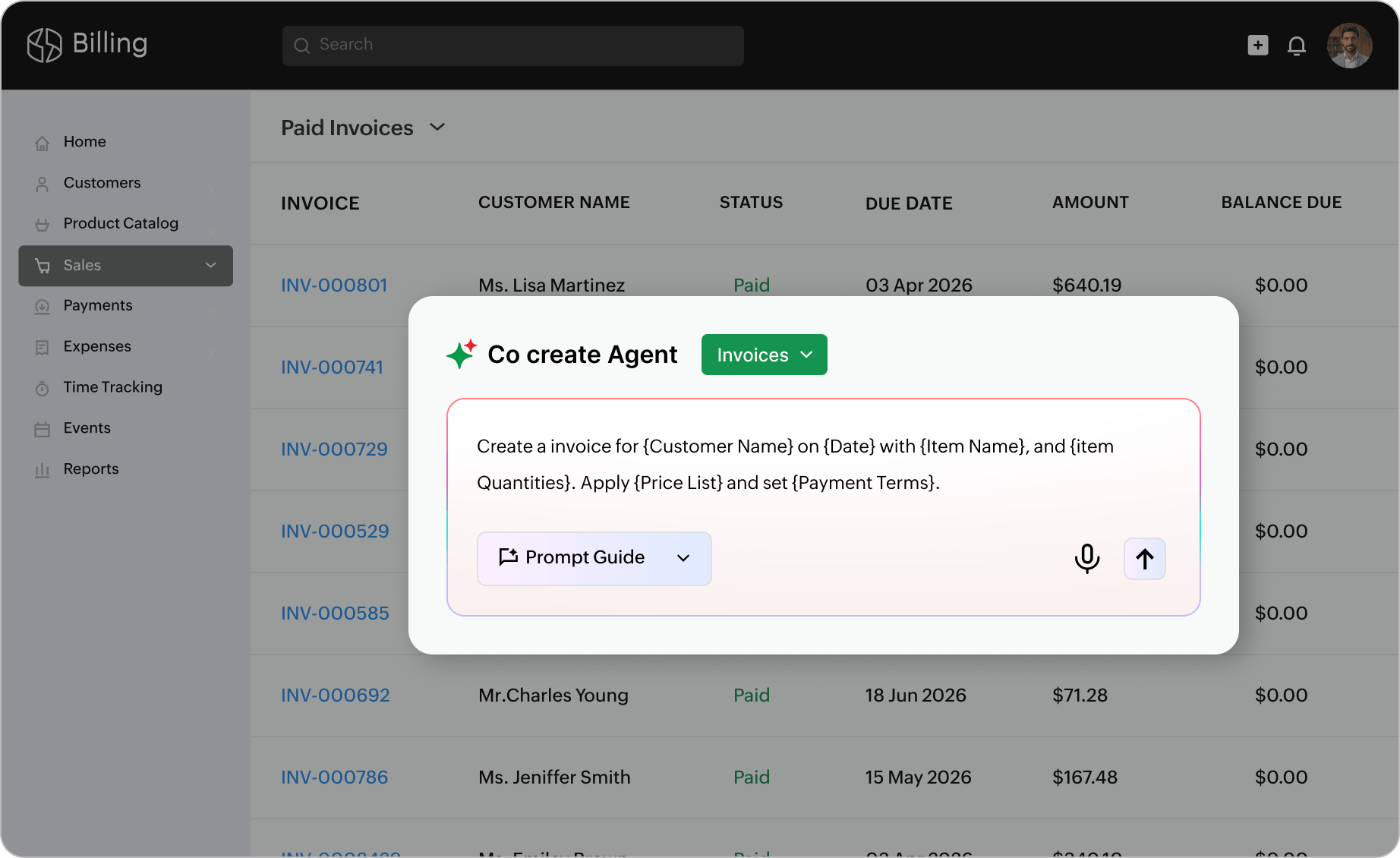The height and width of the screenshot is (858, 1400).
Task: Expand the Sales menu chevron
Action: [x=211, y=265]
